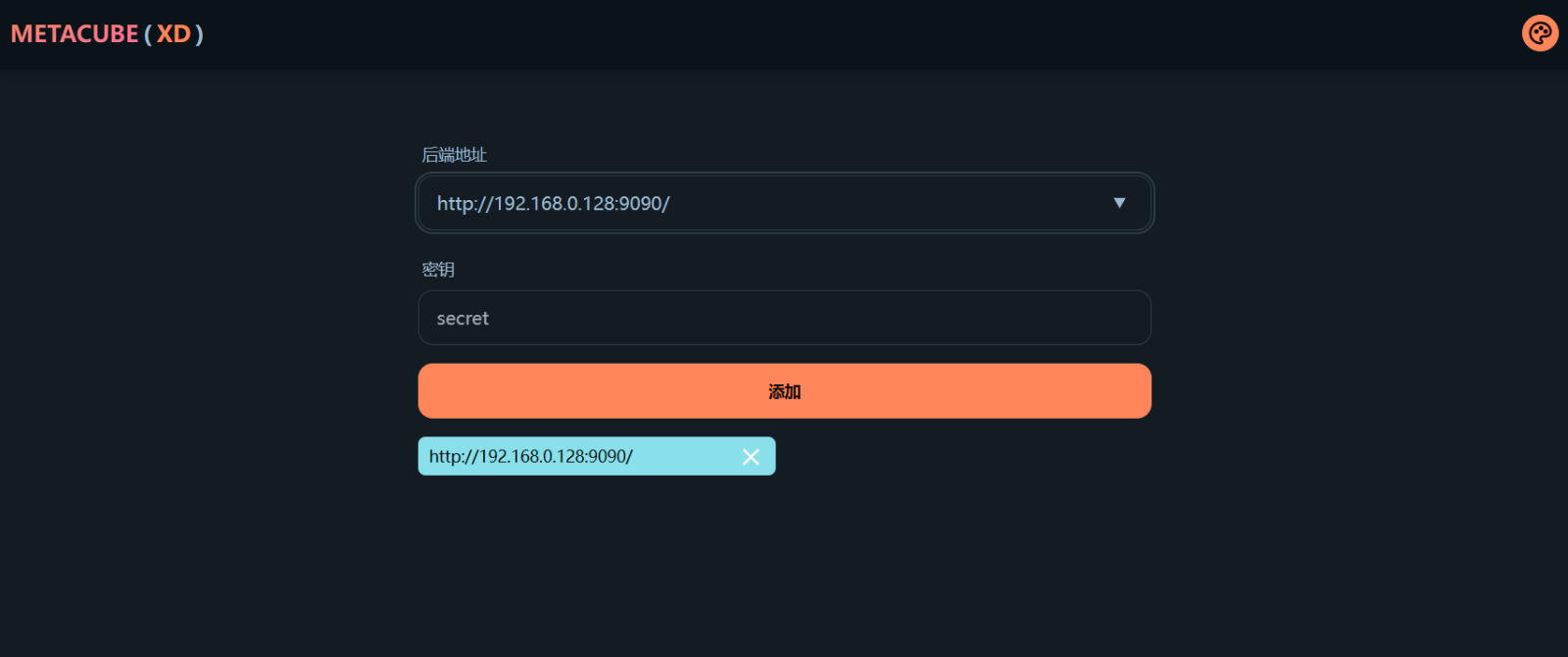Click the METACUBE logo title
The height and width of the screenshot is (657, 1568).
[74, 34]
